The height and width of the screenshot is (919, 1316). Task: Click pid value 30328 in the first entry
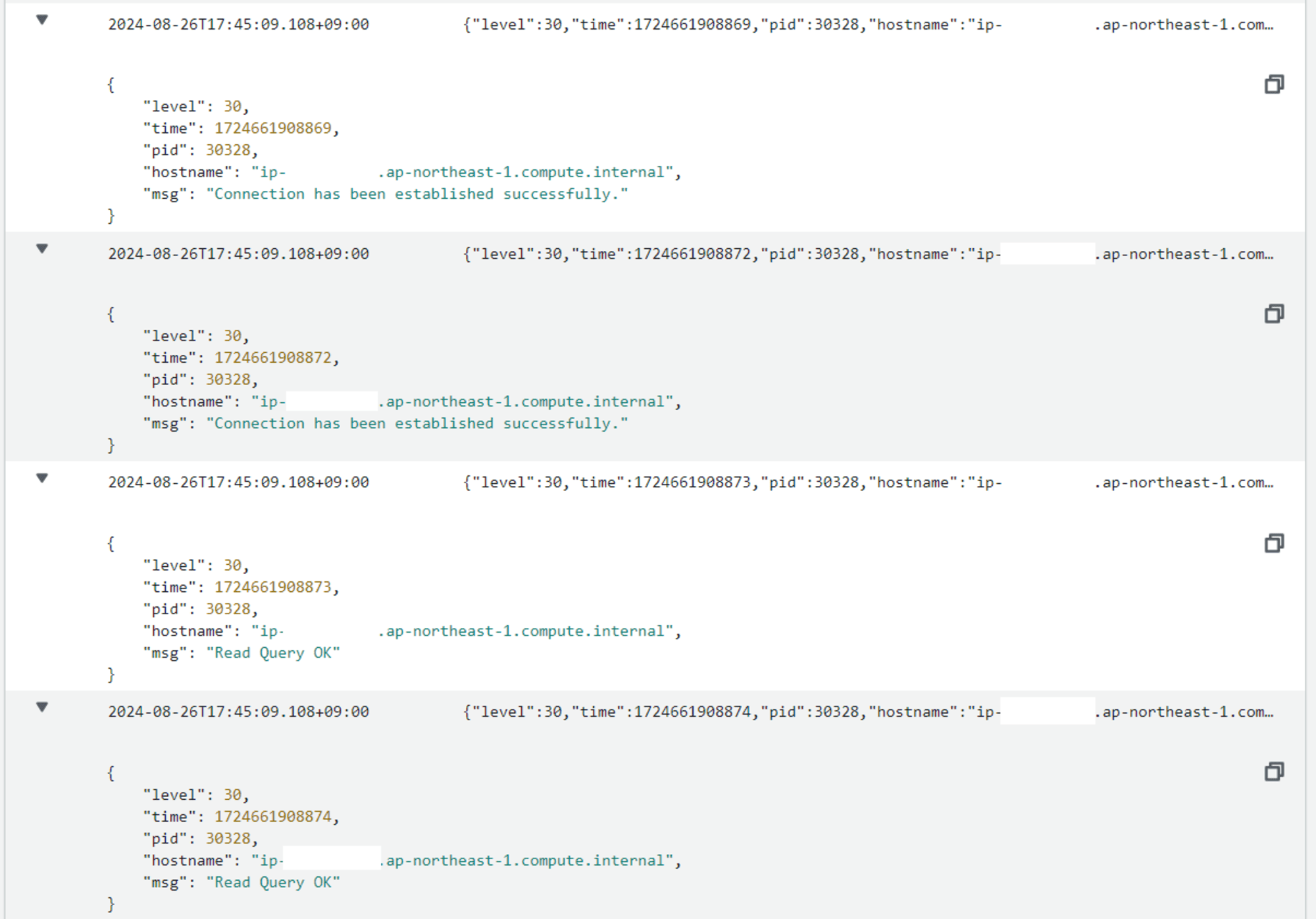pos(228,150)
